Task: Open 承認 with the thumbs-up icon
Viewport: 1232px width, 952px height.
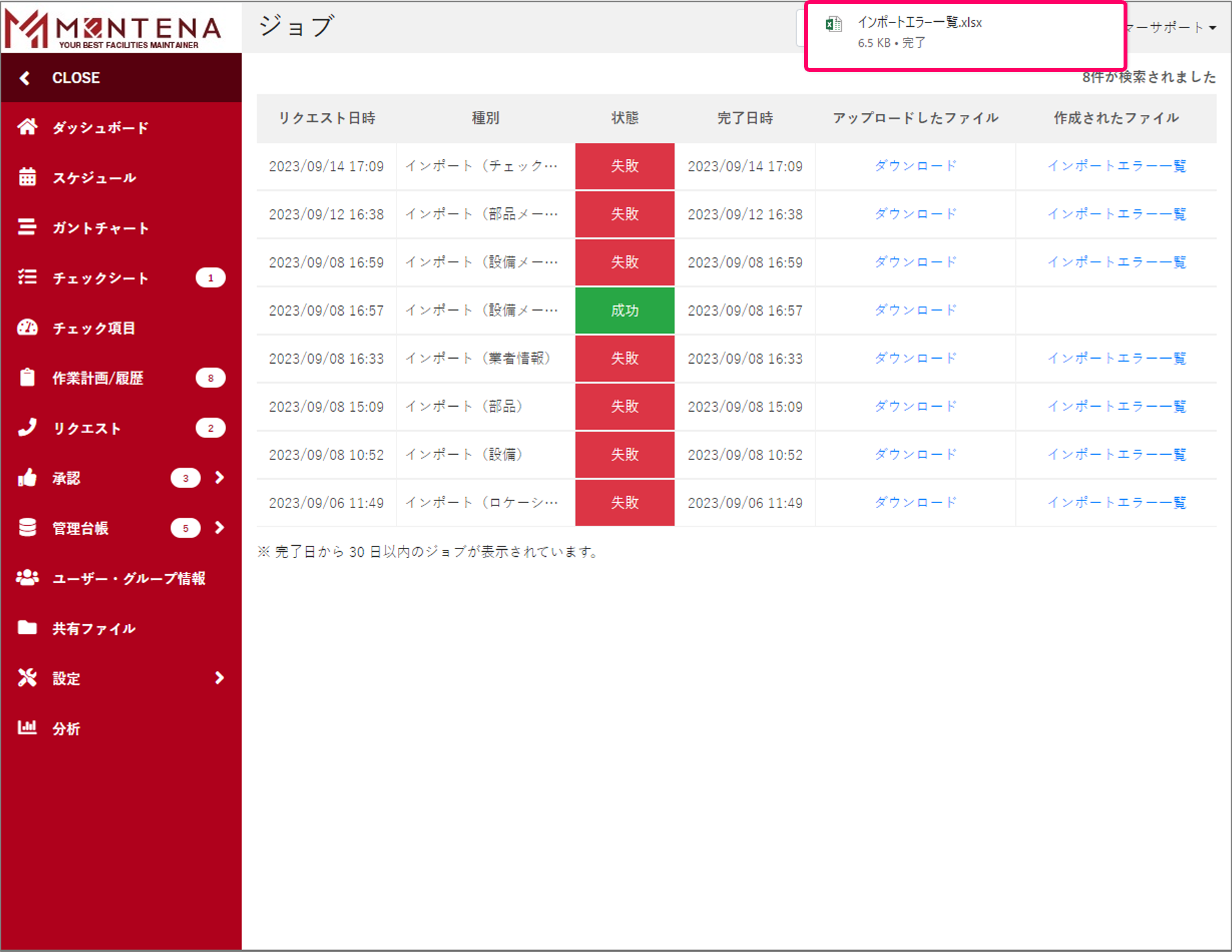Action: tap(28, 478)
